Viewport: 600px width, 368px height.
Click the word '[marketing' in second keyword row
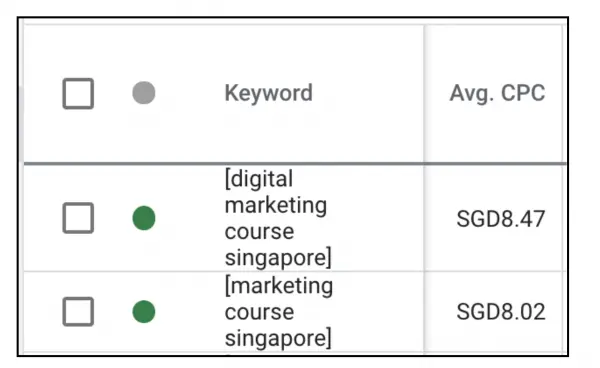[x=279, y=286]
